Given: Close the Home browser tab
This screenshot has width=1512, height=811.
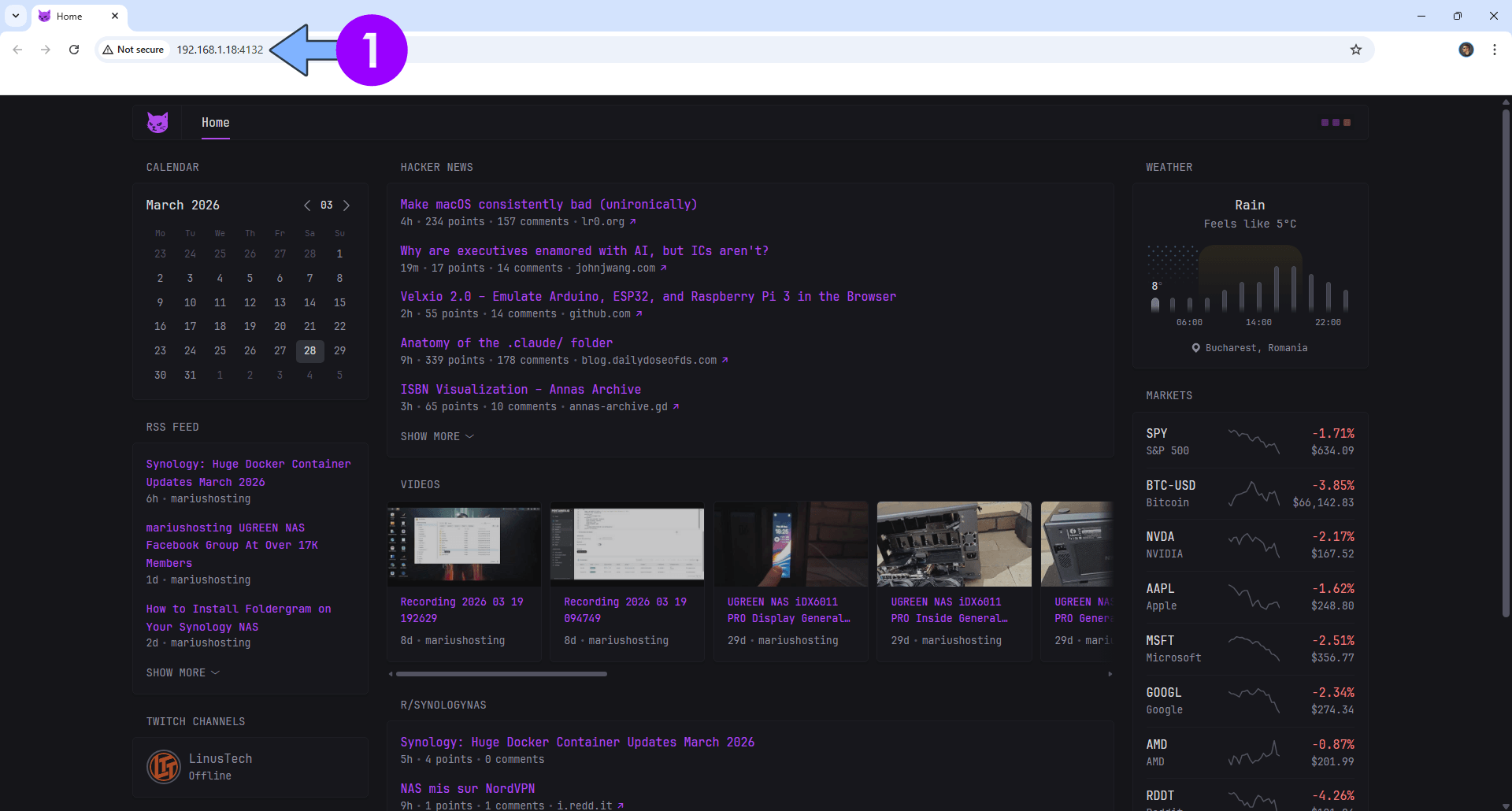Looking at the screenshot, I should click(115, 16).
